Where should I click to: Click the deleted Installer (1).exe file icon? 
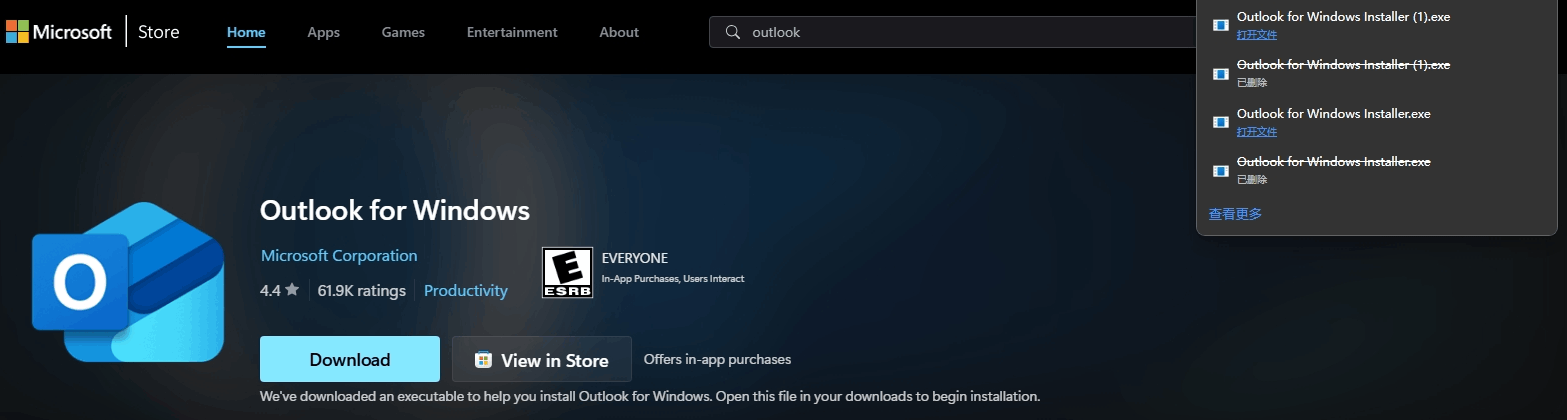click(1220, 74)
